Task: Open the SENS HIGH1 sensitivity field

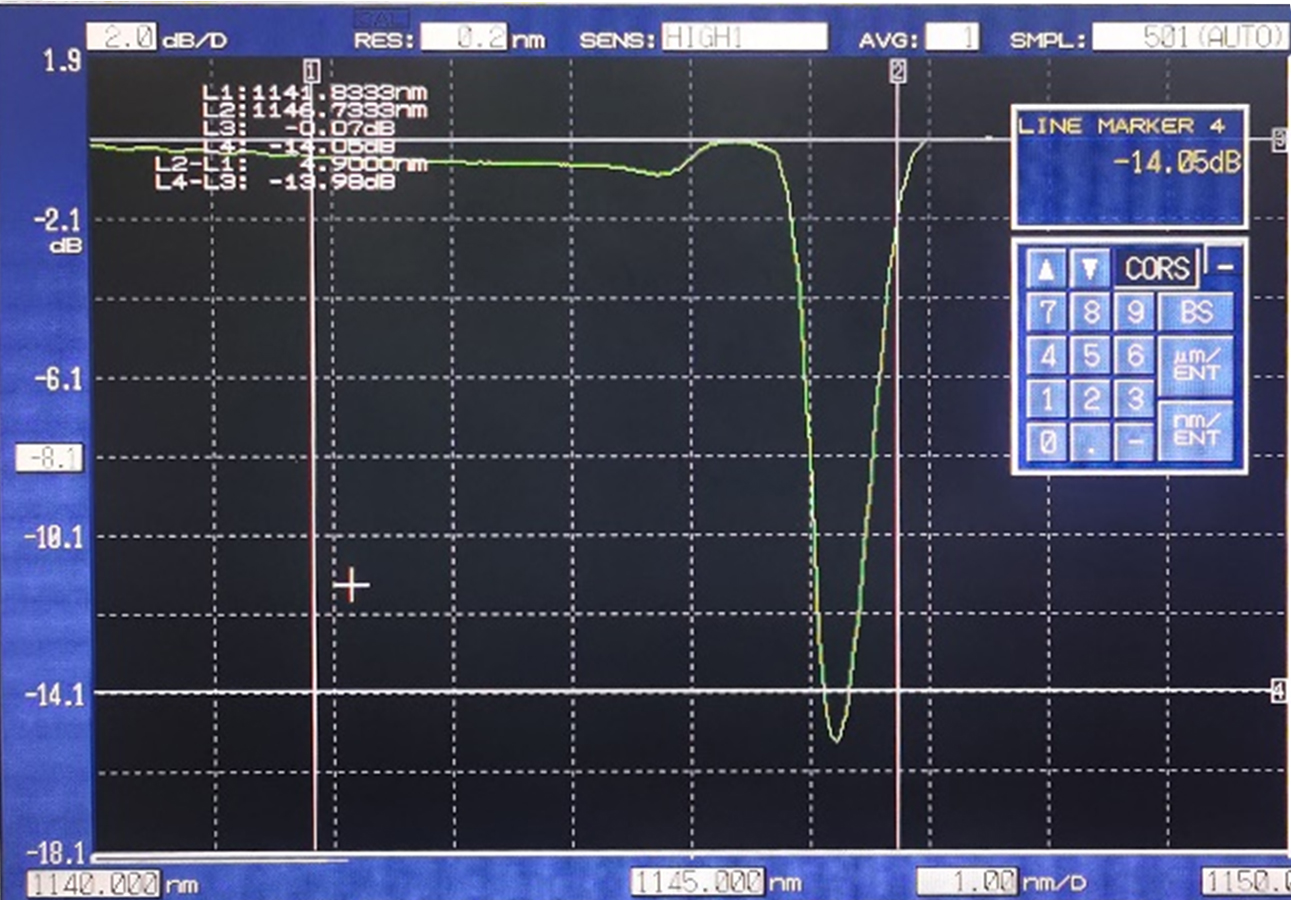Action: pos(744,38)
